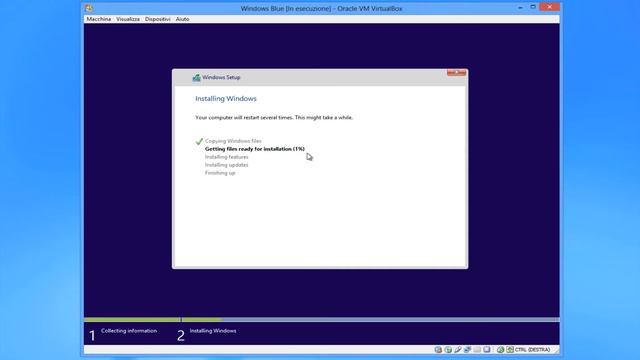Image resolution: width=640 pixels, height=360 pixels.
Task: Open the Dispositivi menu
Action: pos(158,19)
